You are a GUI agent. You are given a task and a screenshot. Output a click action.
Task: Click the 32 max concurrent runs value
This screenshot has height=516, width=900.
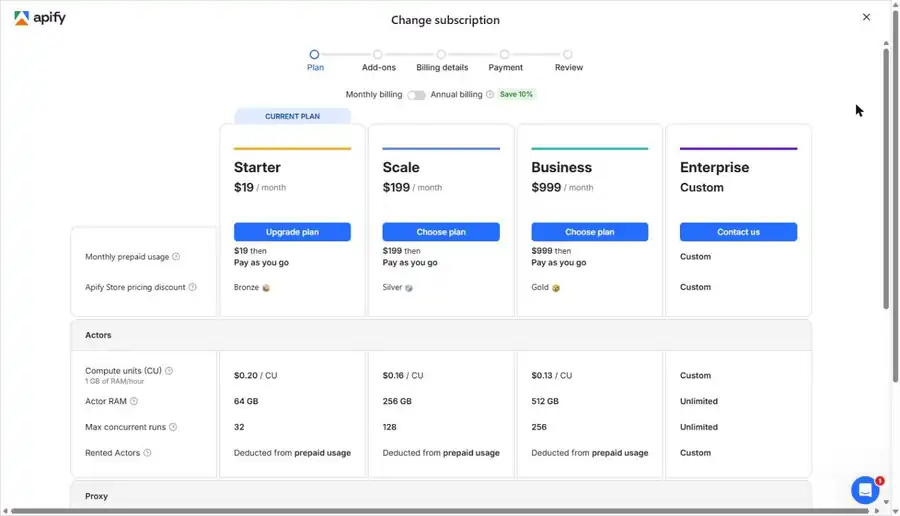[x=239, y=427]
